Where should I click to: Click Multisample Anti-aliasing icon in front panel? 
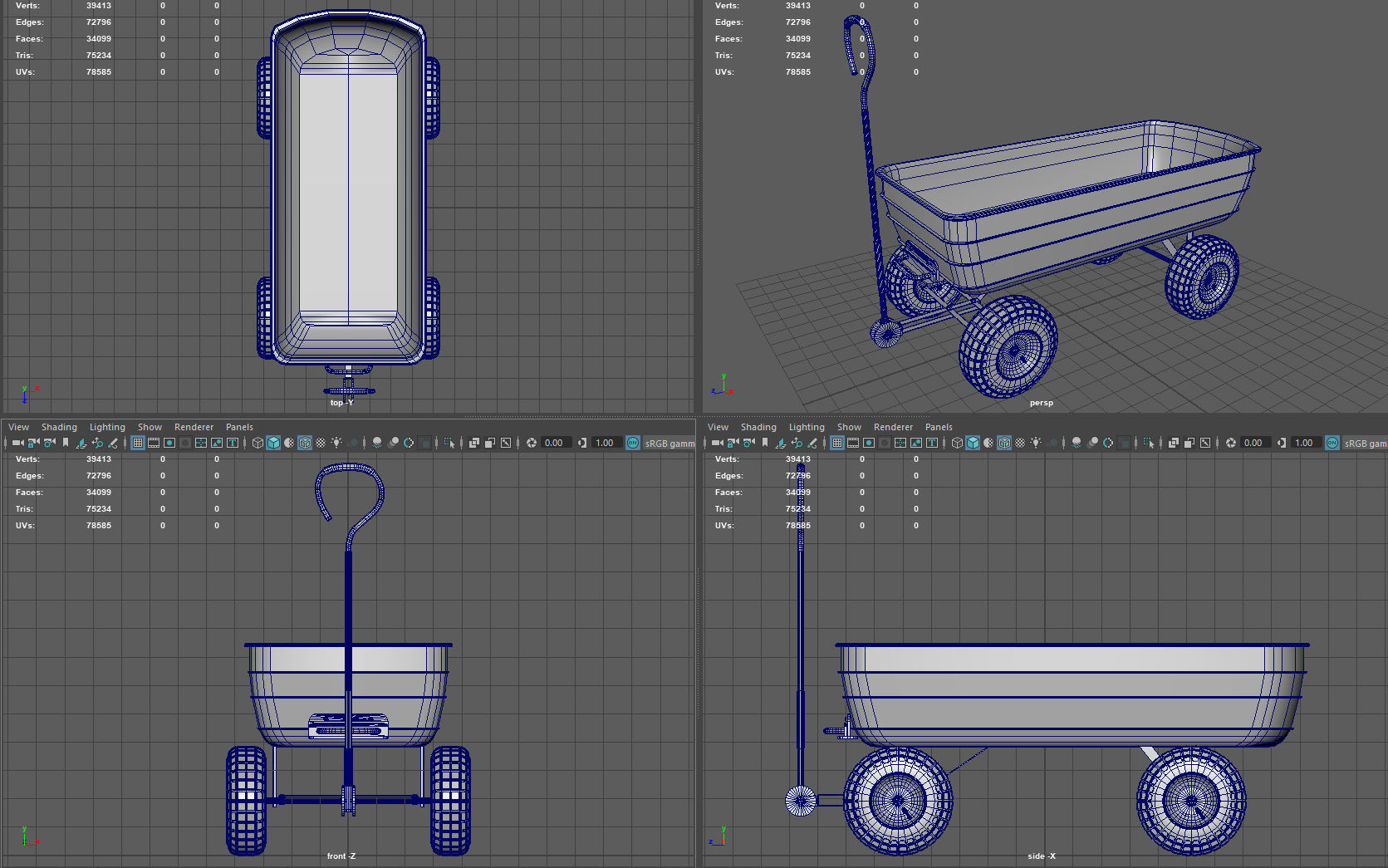(409, 443)
